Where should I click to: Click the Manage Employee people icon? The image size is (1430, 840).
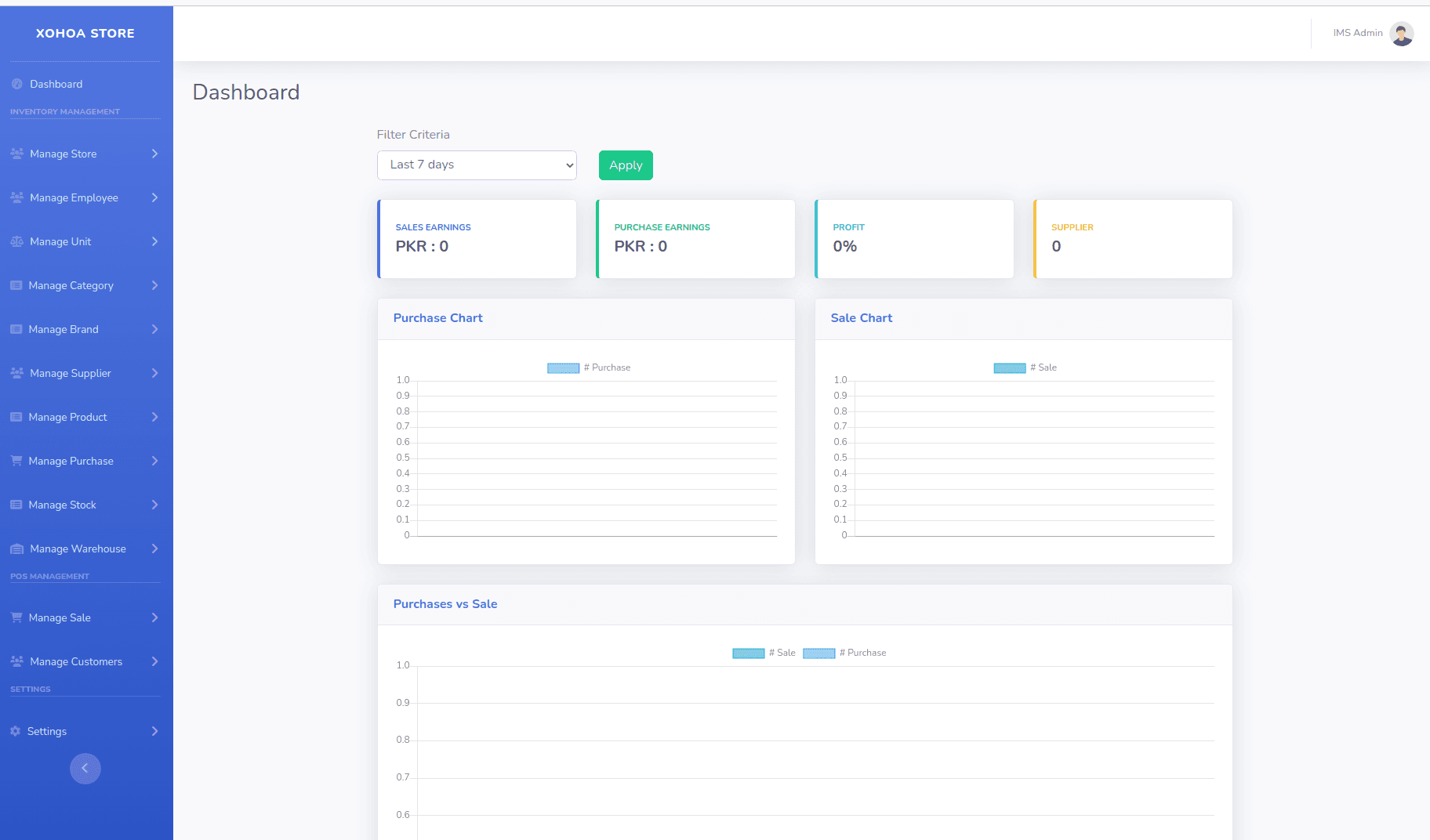pos(16,197)
